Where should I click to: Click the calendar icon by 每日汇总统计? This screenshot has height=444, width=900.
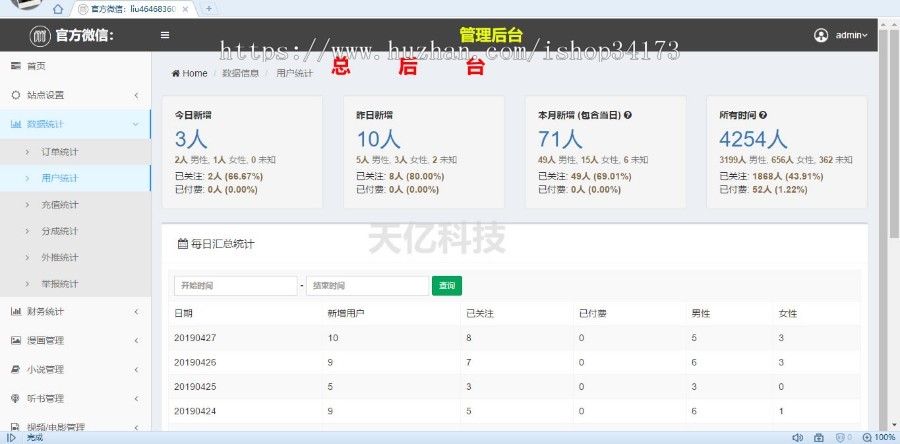click(x=183, y=244)
